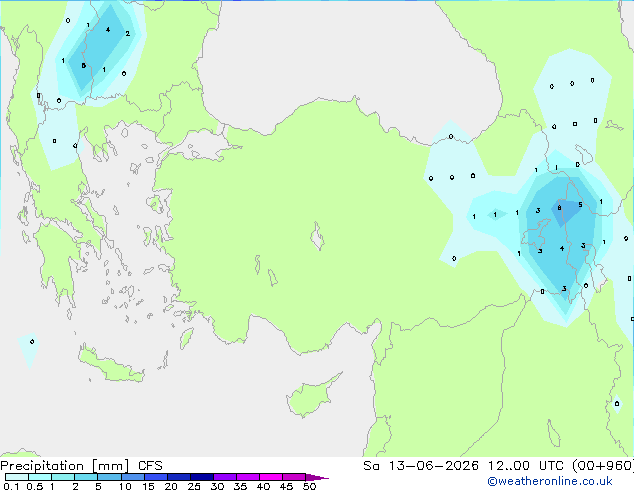Screen dimensions: 634x490
Task: Pick the legend swatch between 10 and 15
Action: pos(132,477)
